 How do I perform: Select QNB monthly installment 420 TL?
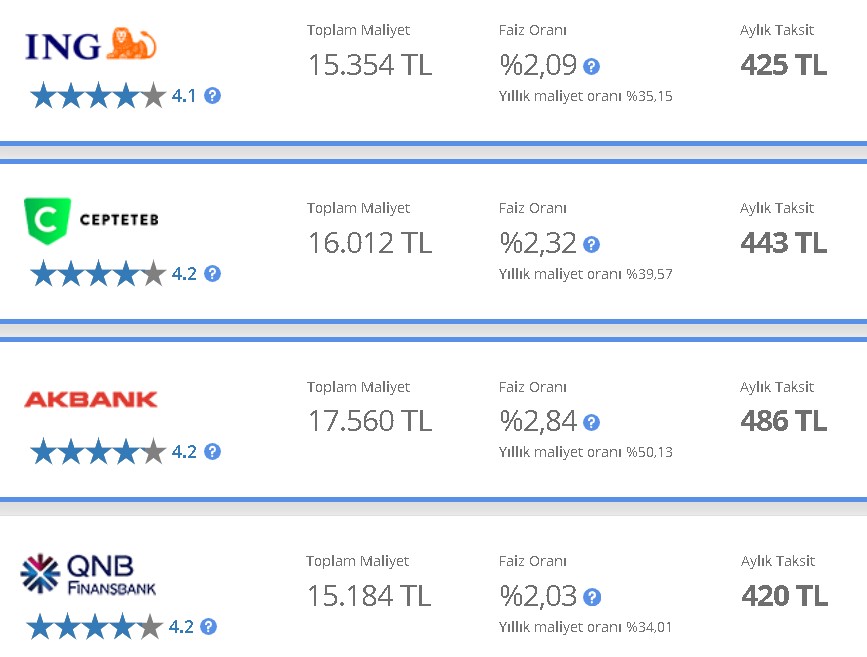[x=785, y=596]
